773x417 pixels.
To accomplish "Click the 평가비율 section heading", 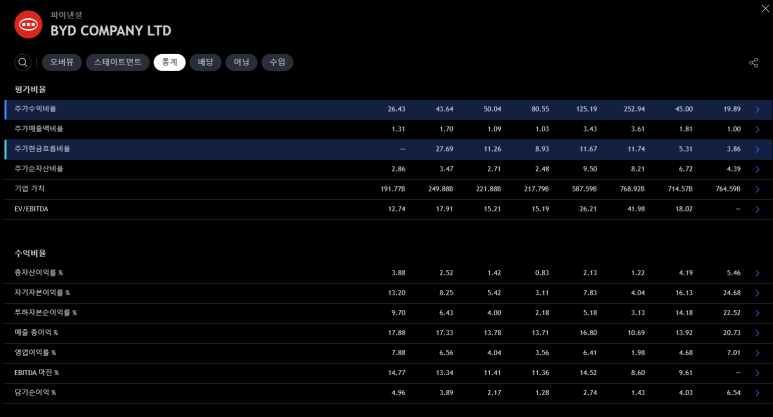I will (x=30, y=89).
